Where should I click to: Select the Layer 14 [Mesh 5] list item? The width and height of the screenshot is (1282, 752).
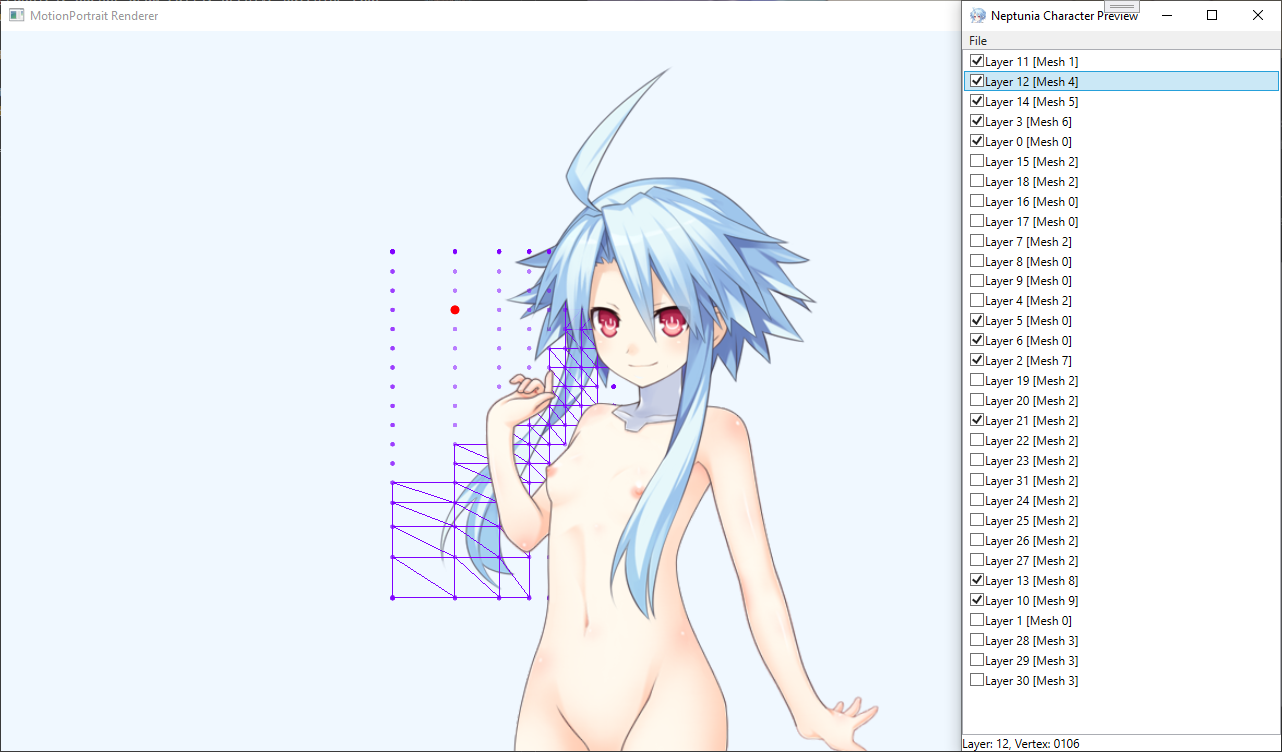pos(1031,102)
